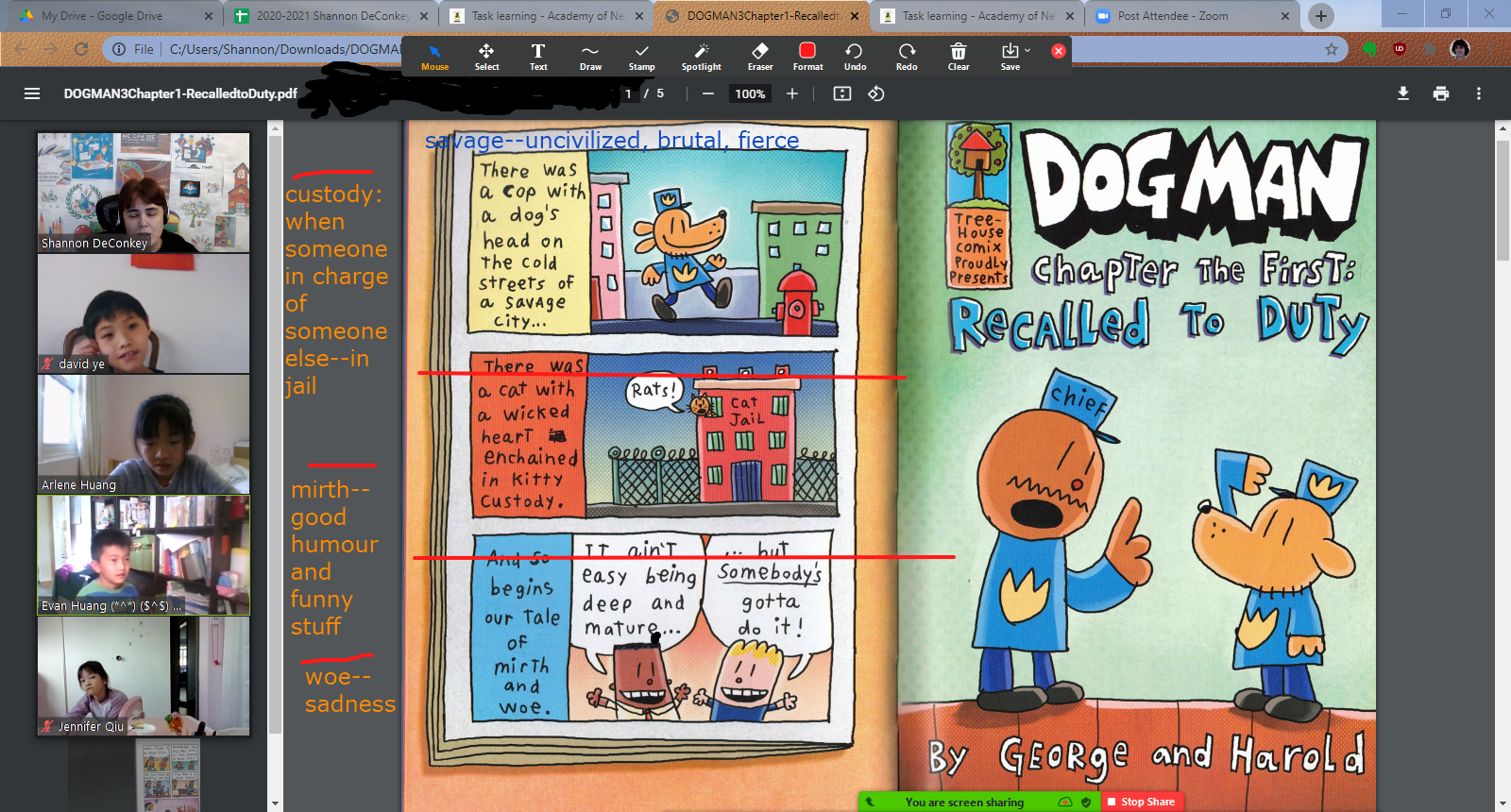
Task: Rotate the PDF counterclockwise
Action: point(876,93)
